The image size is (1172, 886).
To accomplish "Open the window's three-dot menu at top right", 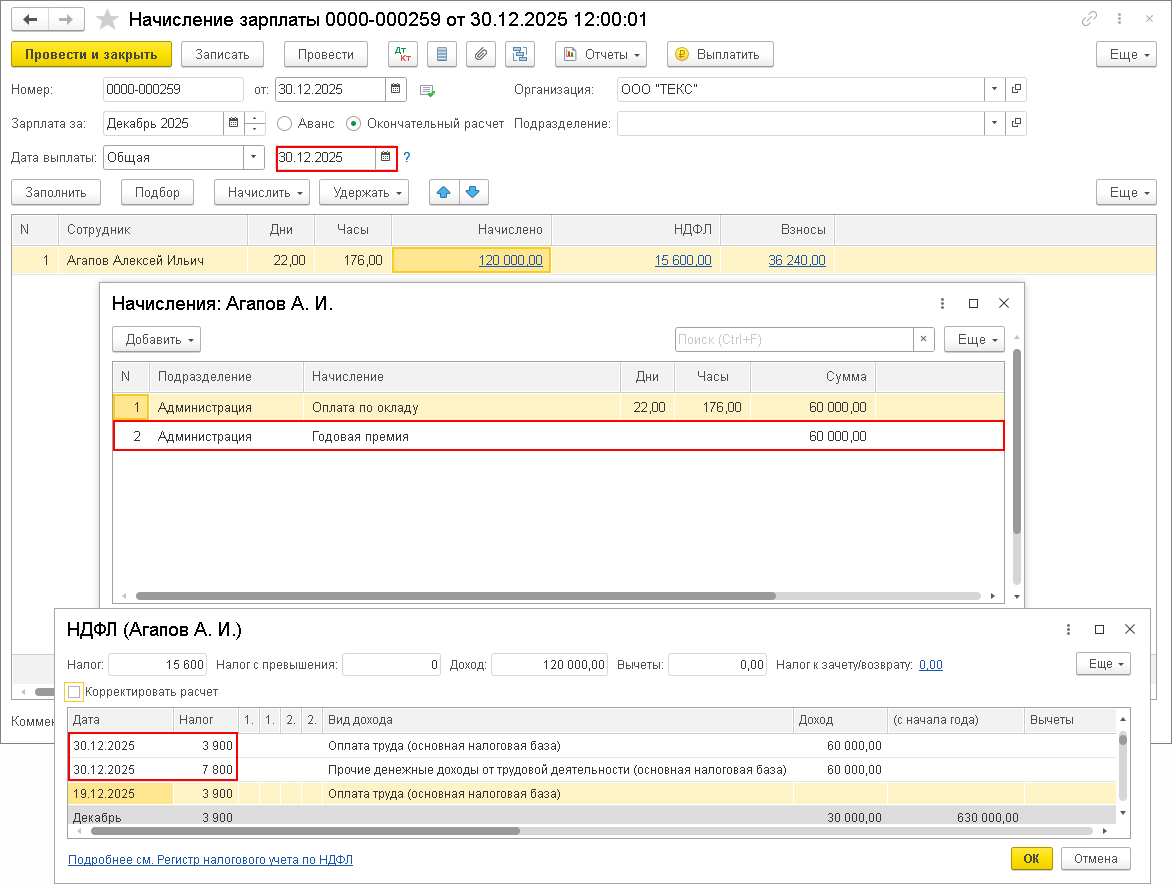I will 1119,19.
